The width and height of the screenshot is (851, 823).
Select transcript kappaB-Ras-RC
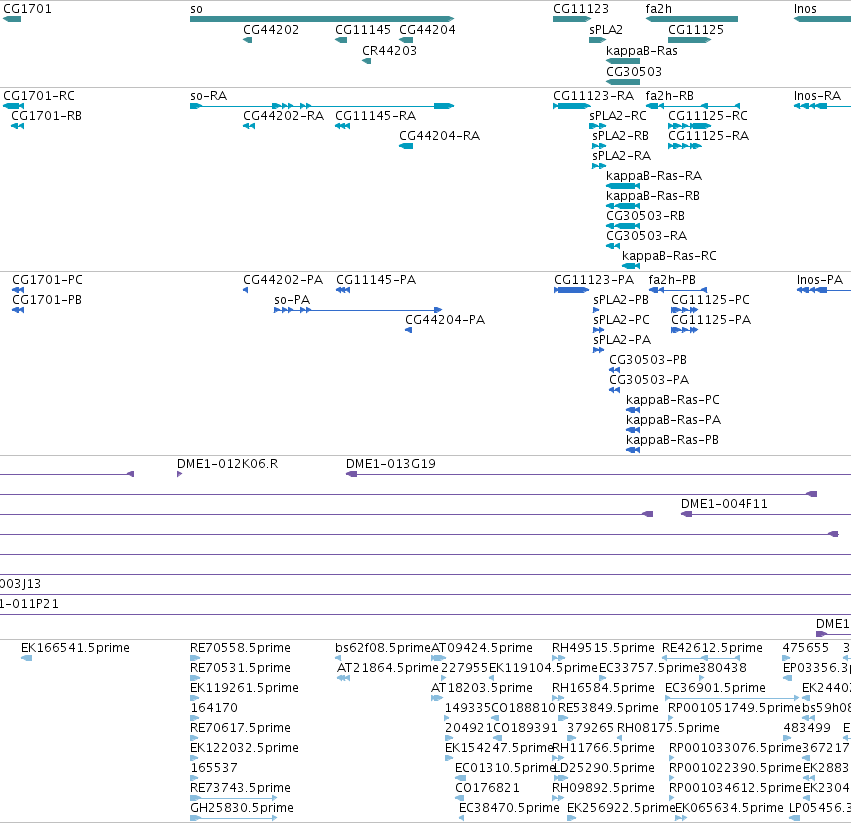[x=669, y=257]
